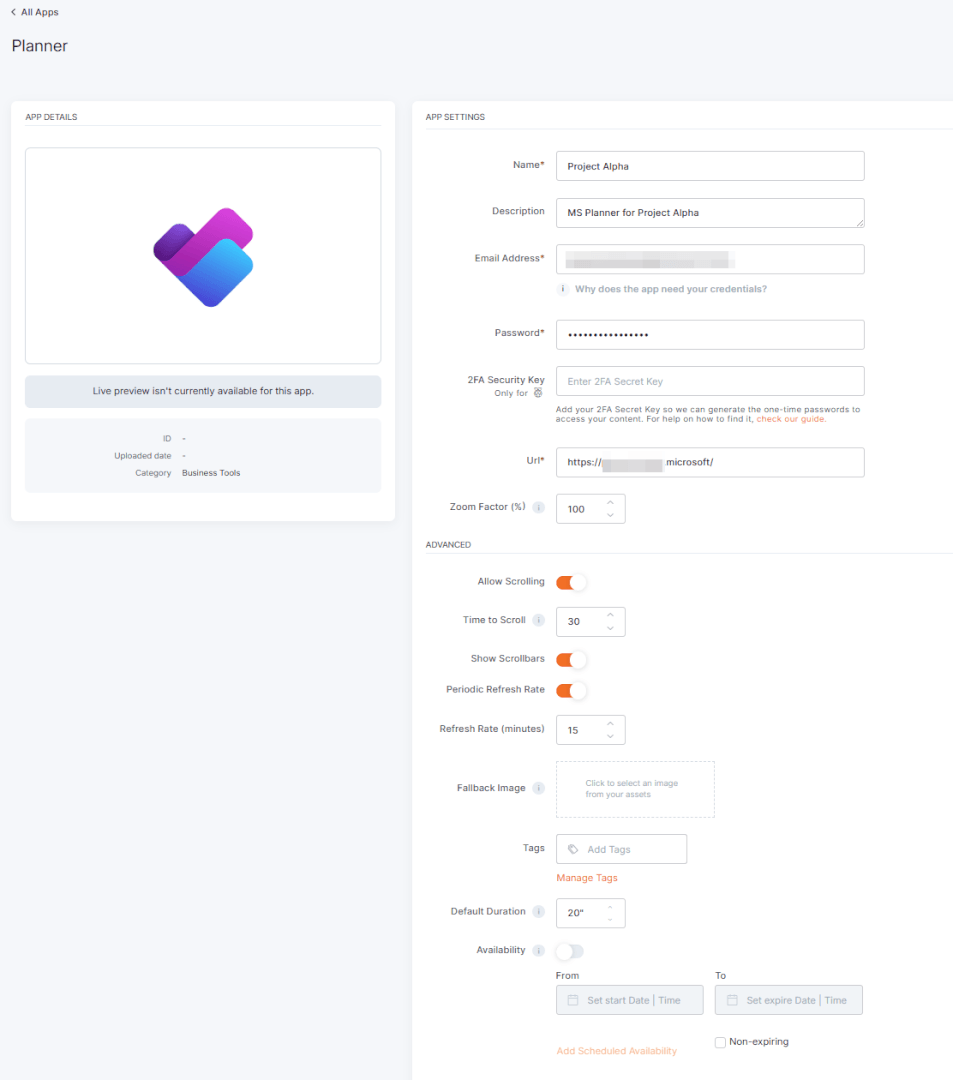Show Availability info icon
The height and width of the screenshot is (1080, 953).
click(538, 951)
